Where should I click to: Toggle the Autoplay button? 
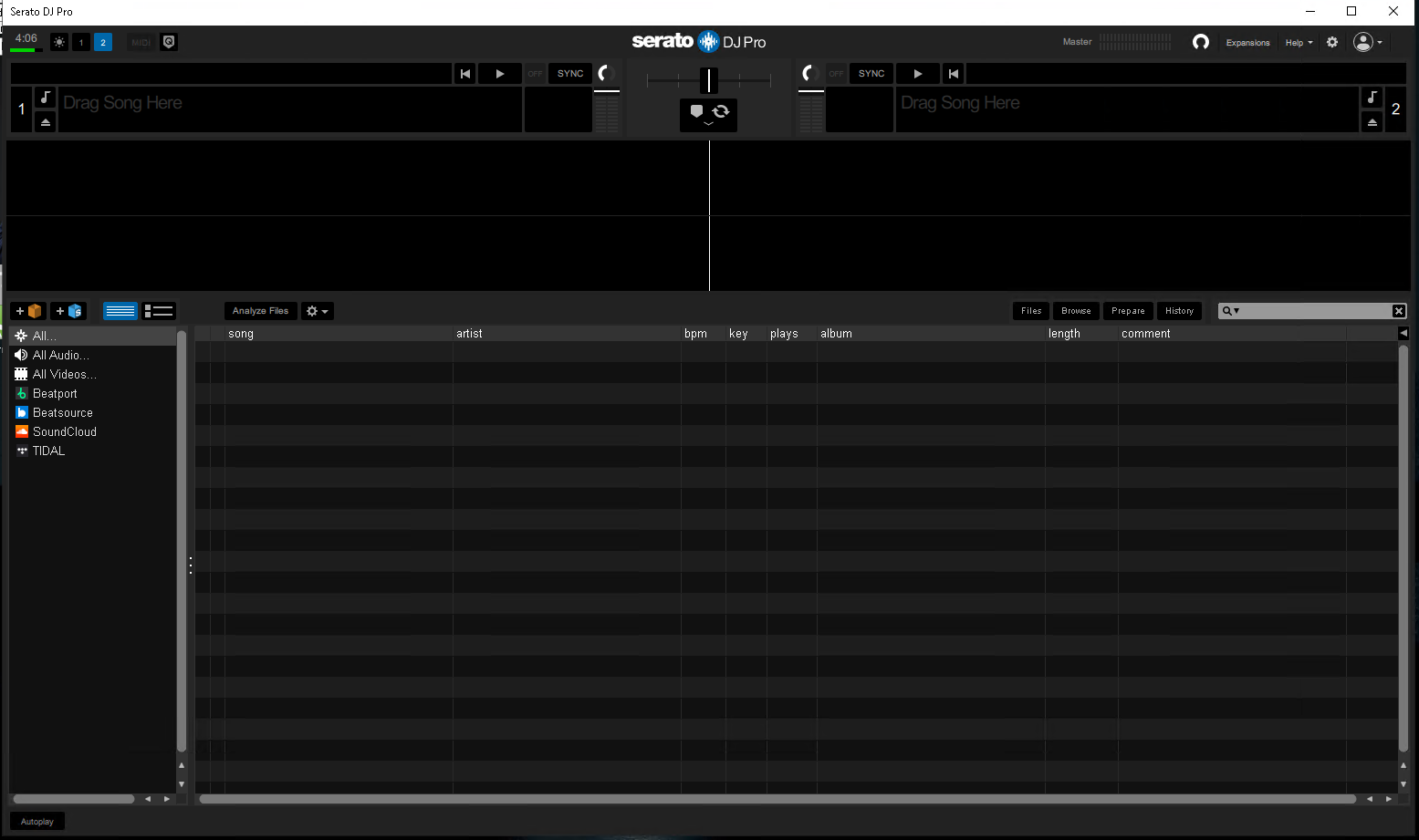[x=37, y=822]
